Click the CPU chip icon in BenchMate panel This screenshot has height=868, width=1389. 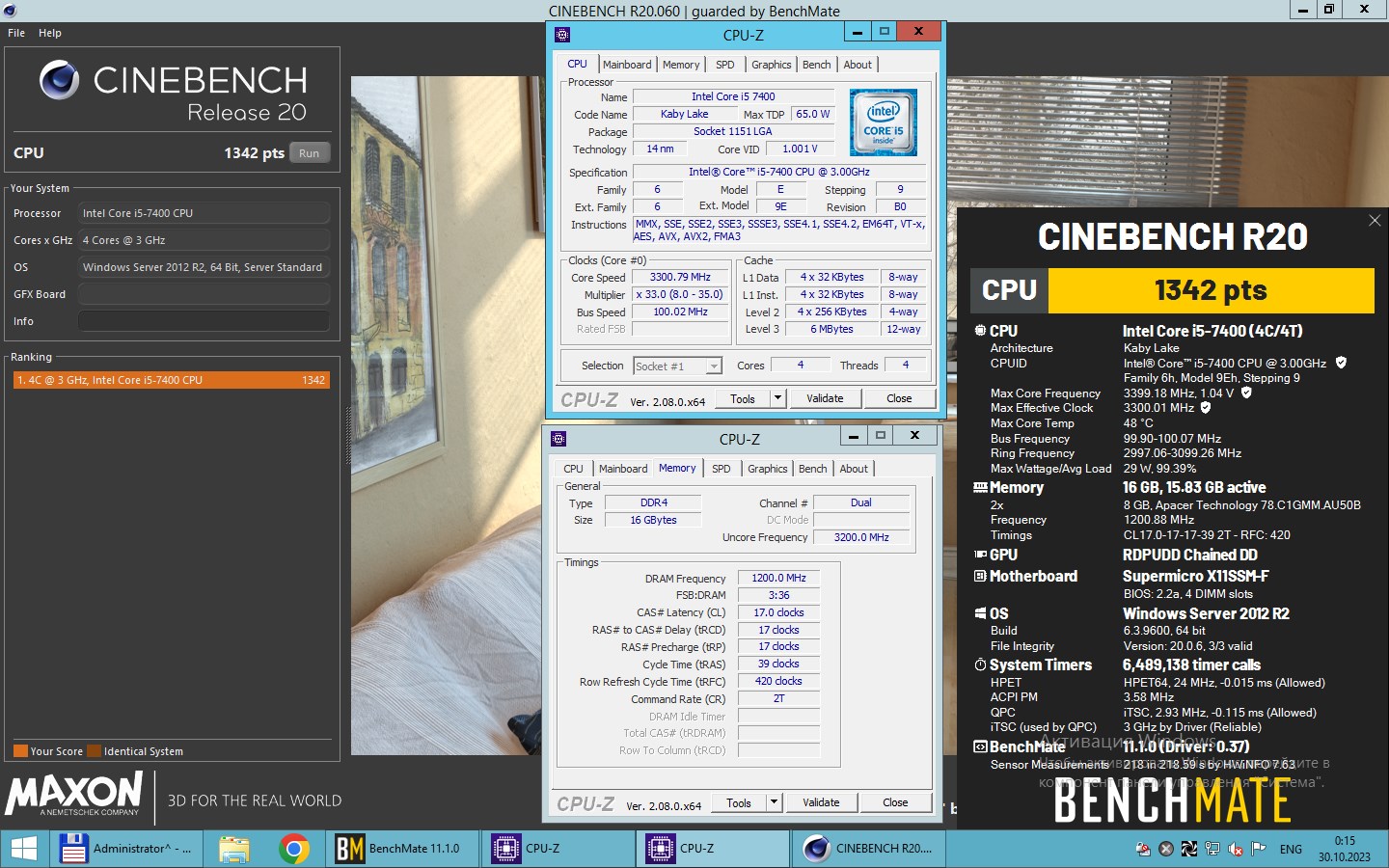point(980,331)
